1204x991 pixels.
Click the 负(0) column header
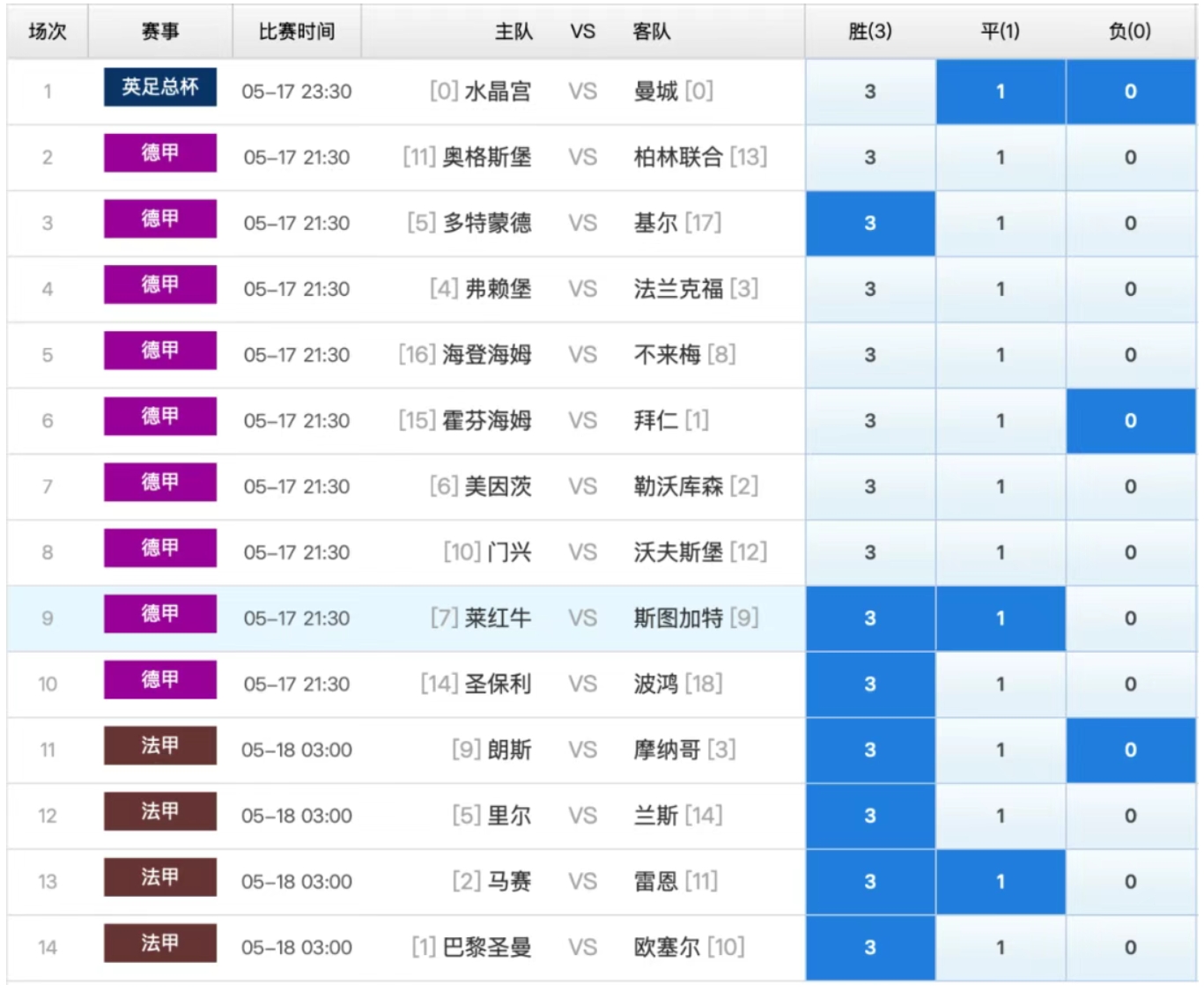click(x=1131, y=32)
